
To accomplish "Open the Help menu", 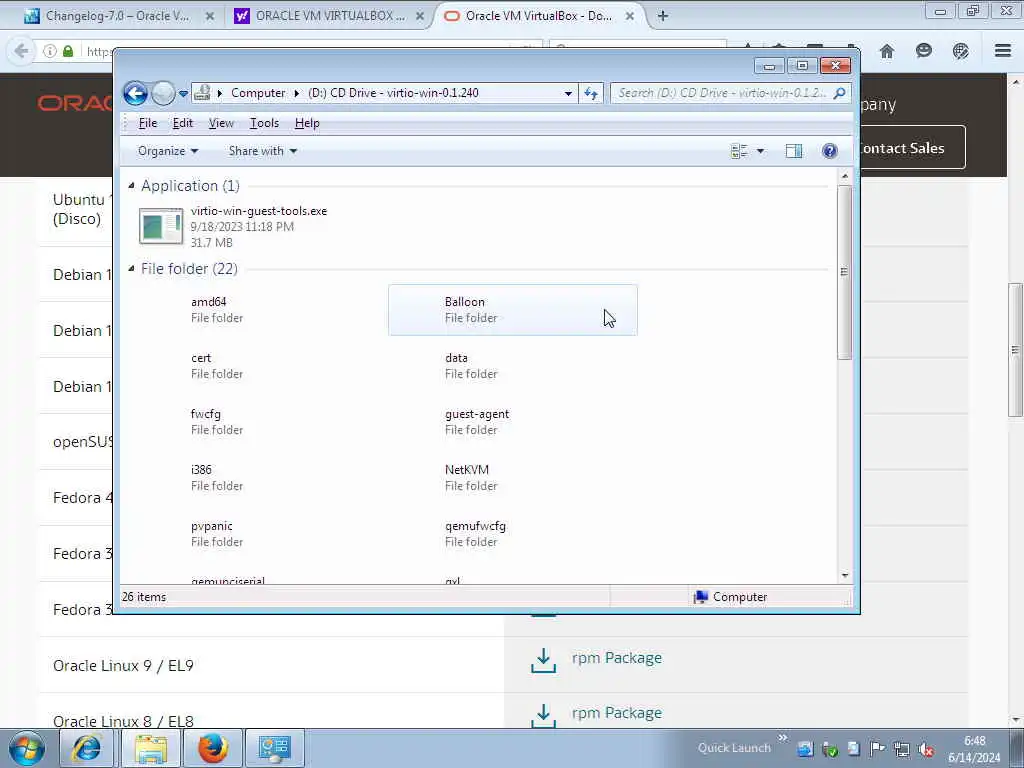I will tap(307, 123).
